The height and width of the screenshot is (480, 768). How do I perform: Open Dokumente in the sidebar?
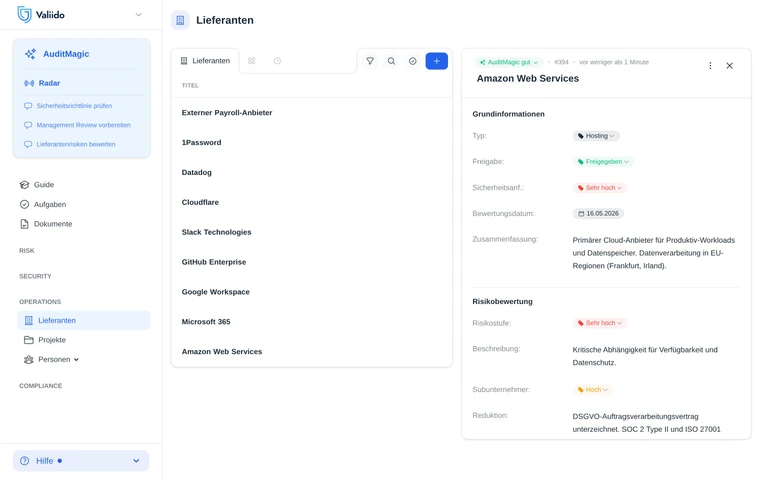52,224
